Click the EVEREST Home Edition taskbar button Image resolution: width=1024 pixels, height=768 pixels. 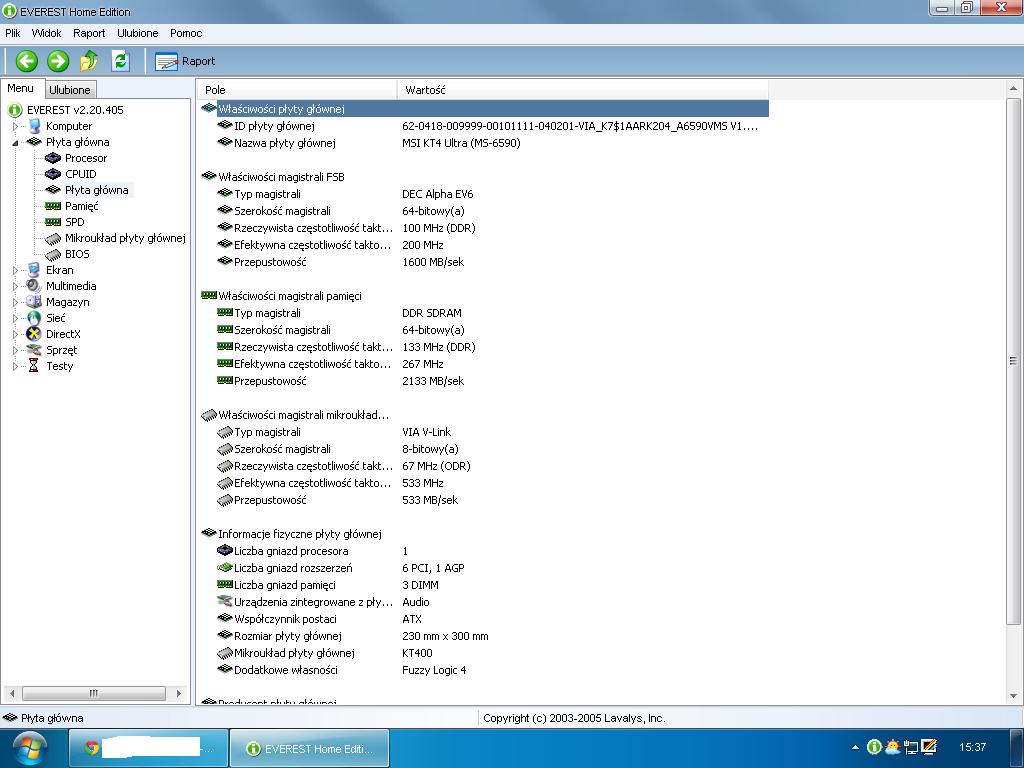(x=310, y=748)
